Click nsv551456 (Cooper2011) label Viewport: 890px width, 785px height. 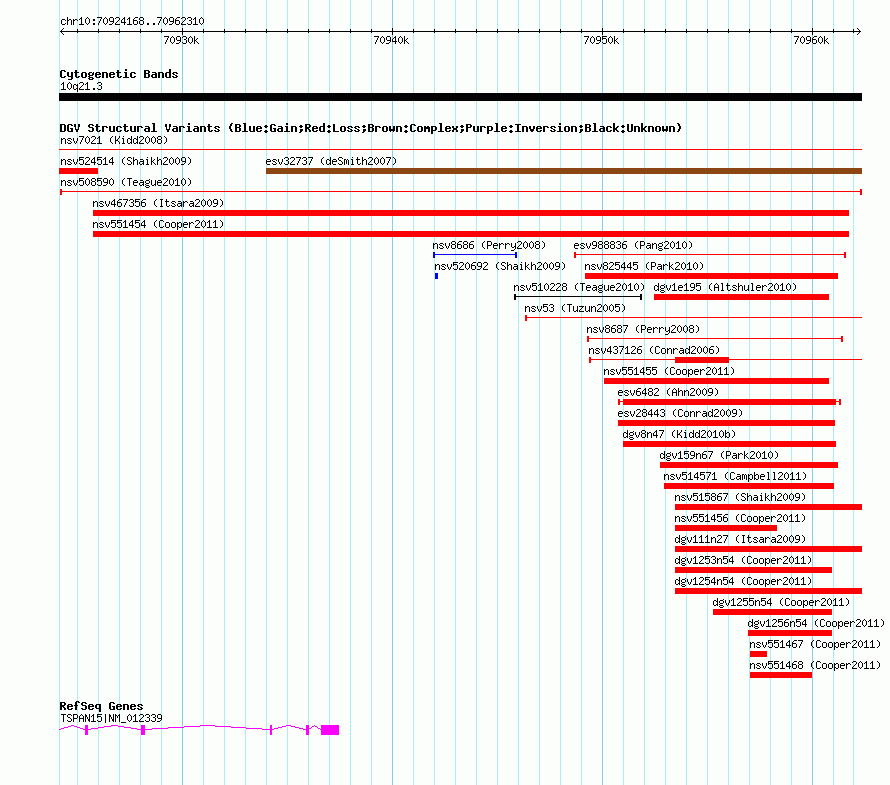[740, 518]
